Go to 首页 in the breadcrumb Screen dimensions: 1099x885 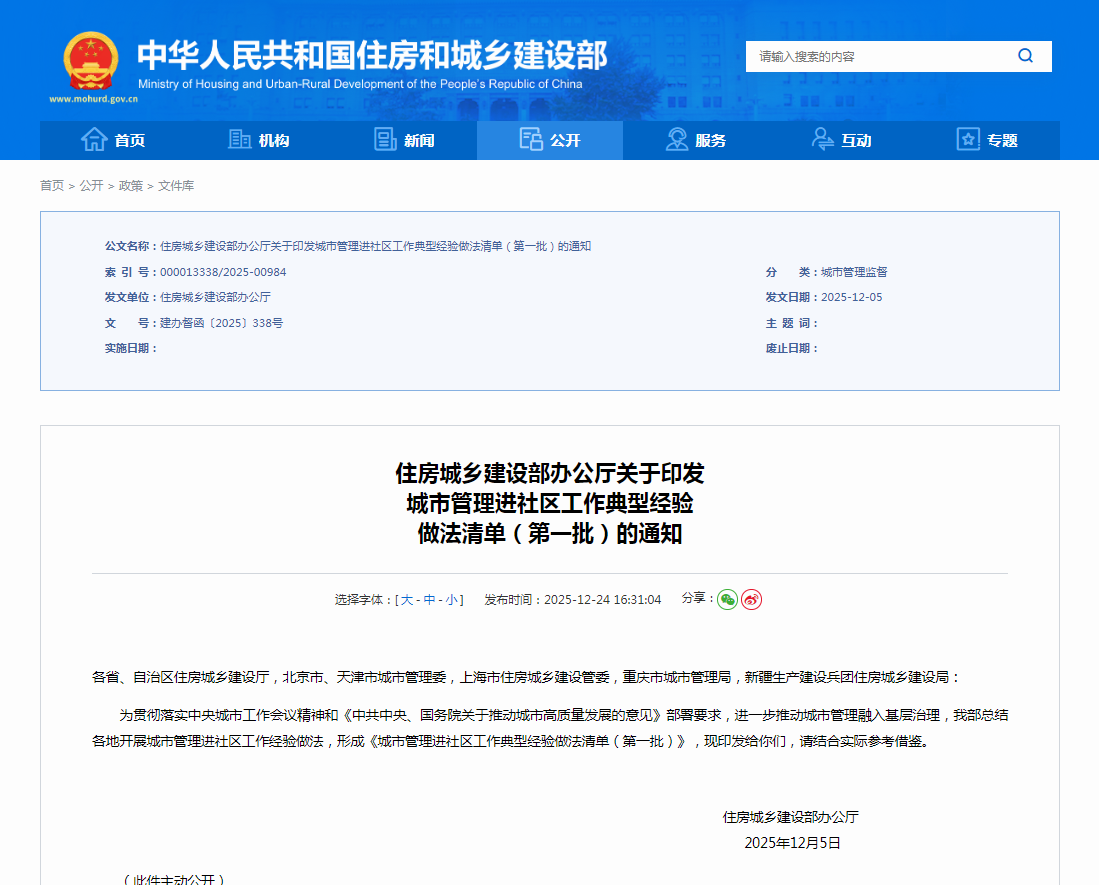(52, 186)
